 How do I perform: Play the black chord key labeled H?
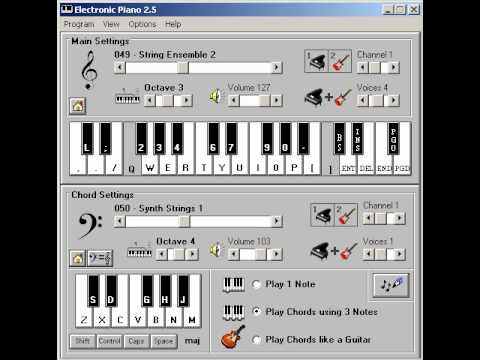tap(165, 291)
